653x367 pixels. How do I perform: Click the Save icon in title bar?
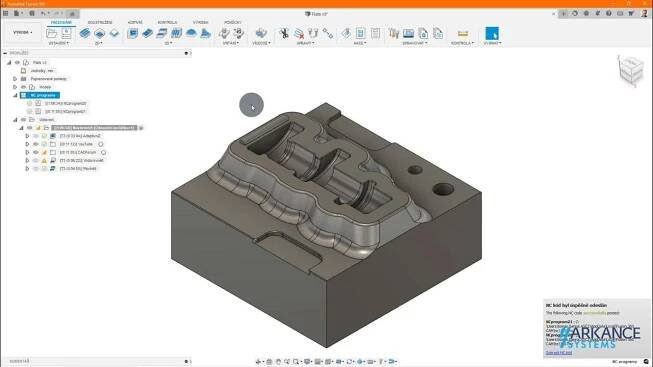32,14
